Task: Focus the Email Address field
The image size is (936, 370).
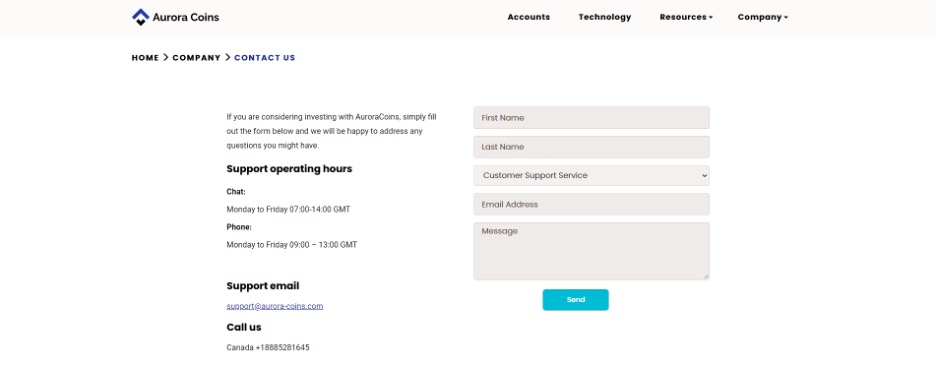Action: click(592, 204)
